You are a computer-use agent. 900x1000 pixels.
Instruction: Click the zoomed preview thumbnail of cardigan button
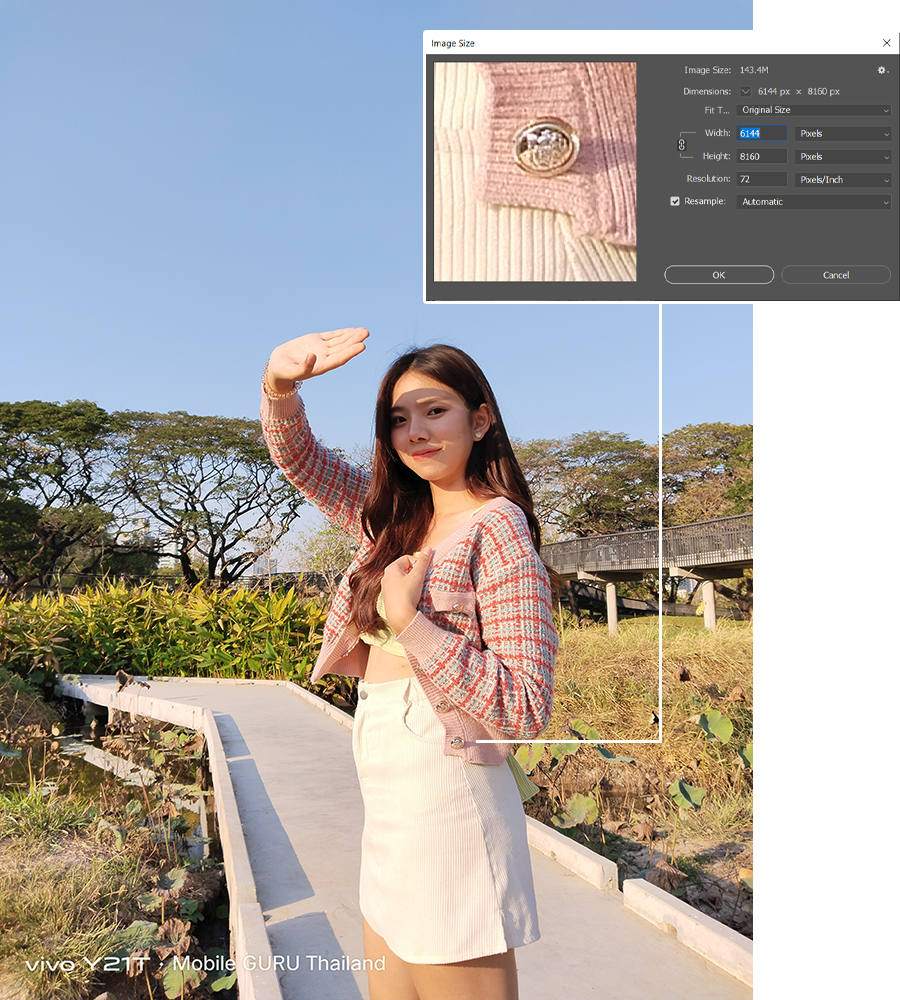click(x=535, y=171)
